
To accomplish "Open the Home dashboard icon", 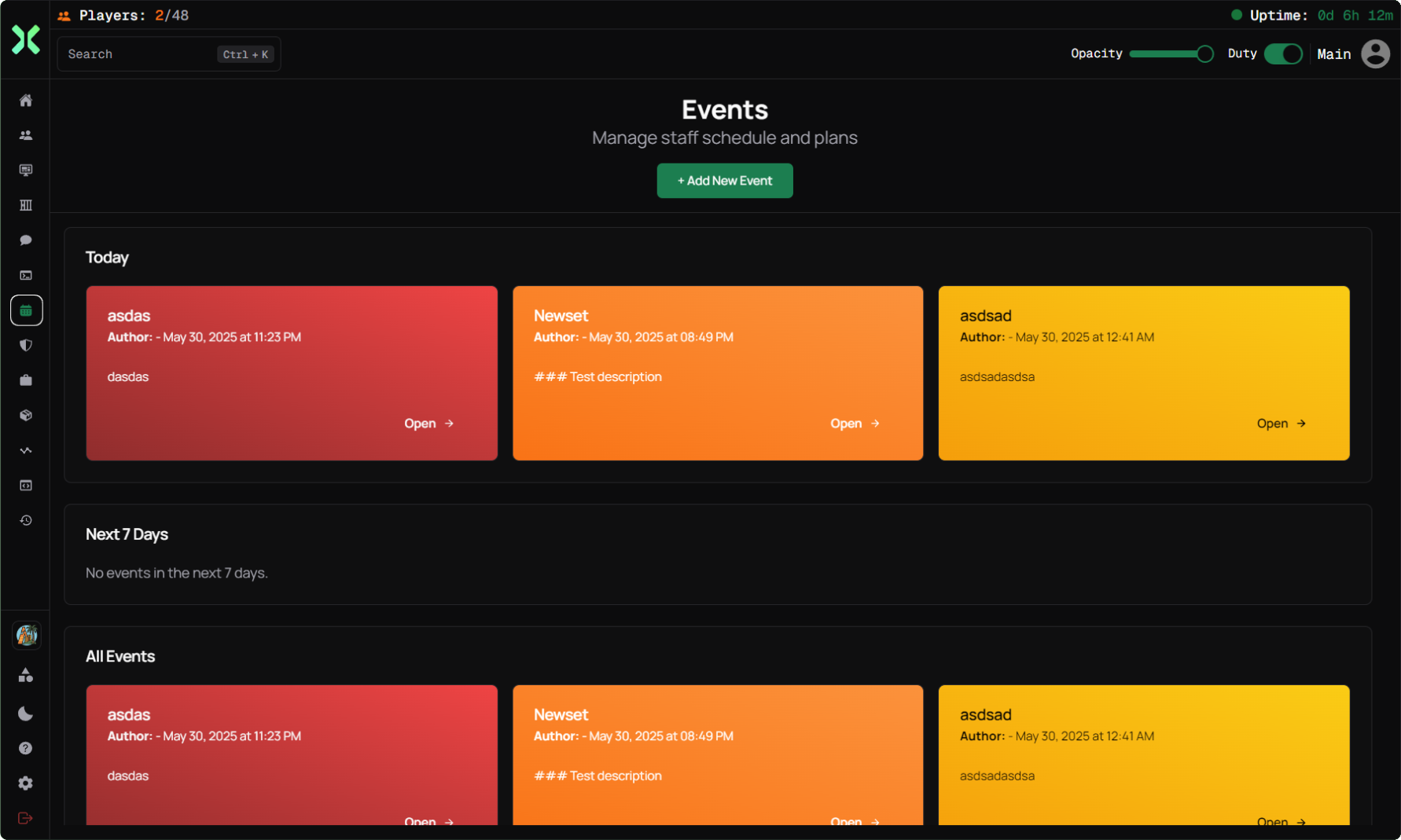I will 25,101.
